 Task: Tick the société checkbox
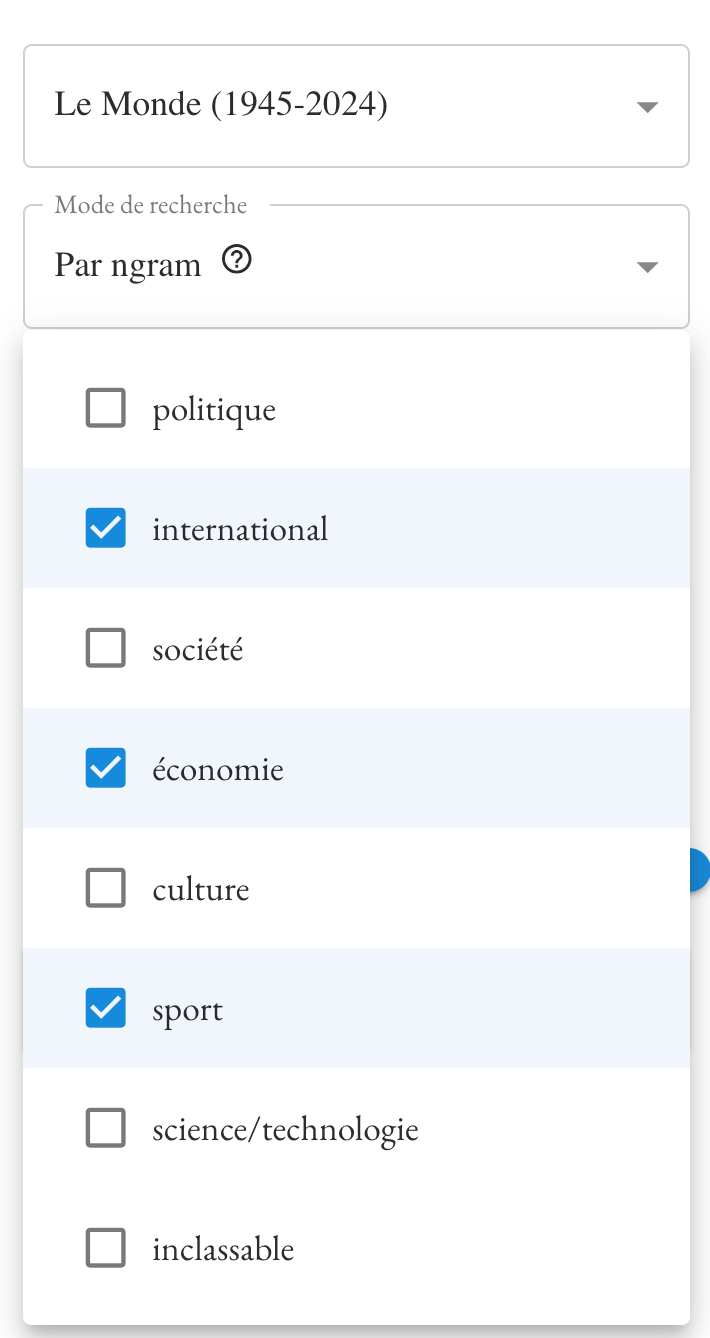tap(106, 648)
